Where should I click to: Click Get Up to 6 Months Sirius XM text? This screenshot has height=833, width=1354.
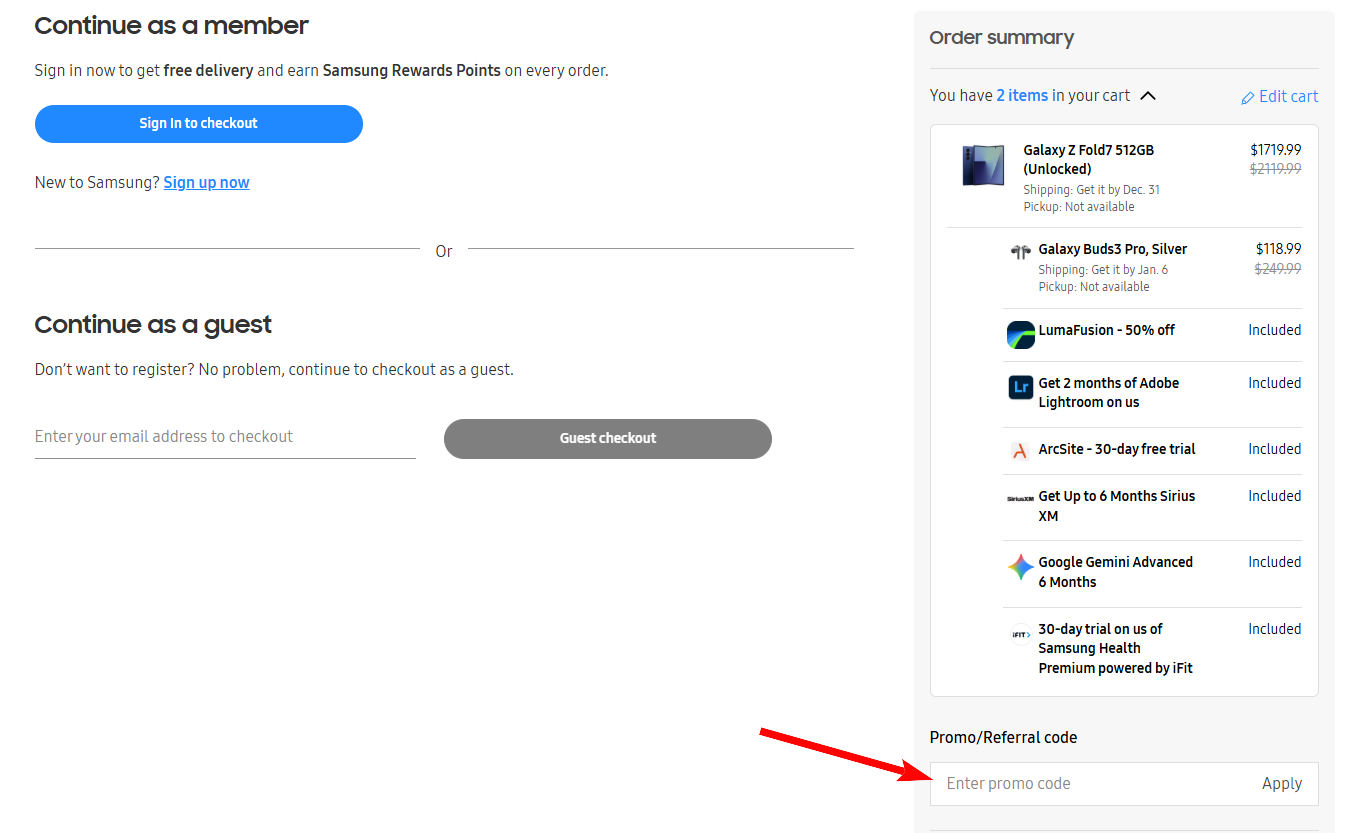[x=1117, y=506]
